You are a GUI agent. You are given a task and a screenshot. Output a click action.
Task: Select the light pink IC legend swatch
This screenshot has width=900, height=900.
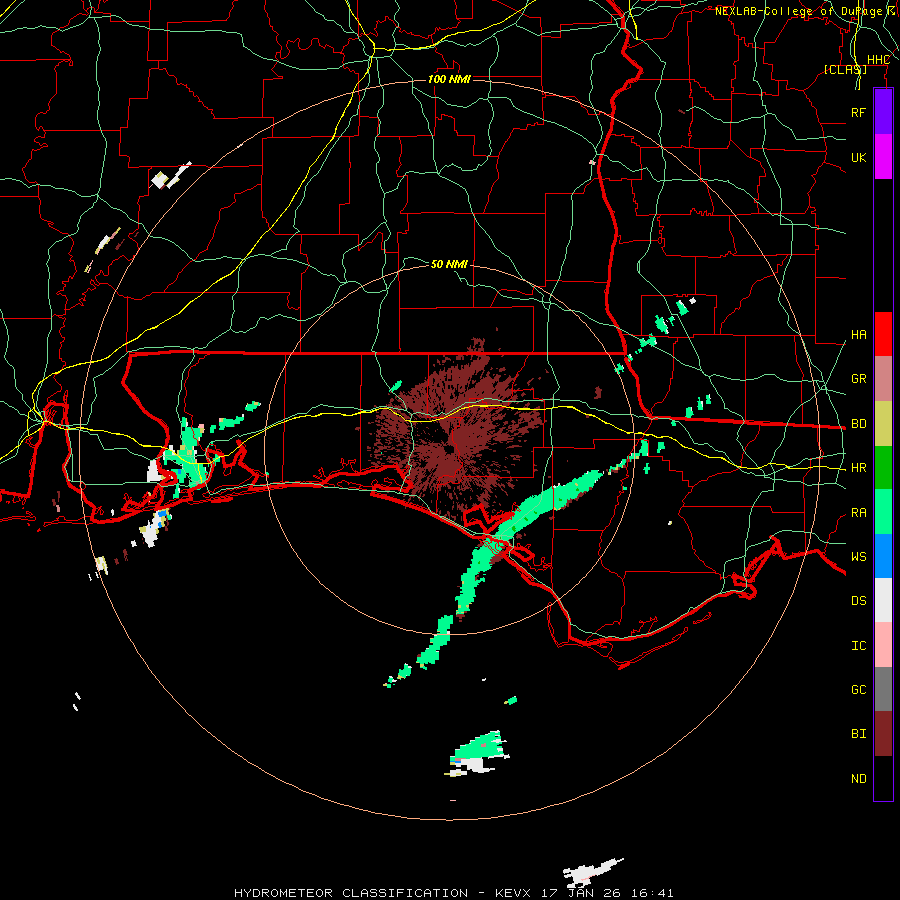(x=883, y=645)
